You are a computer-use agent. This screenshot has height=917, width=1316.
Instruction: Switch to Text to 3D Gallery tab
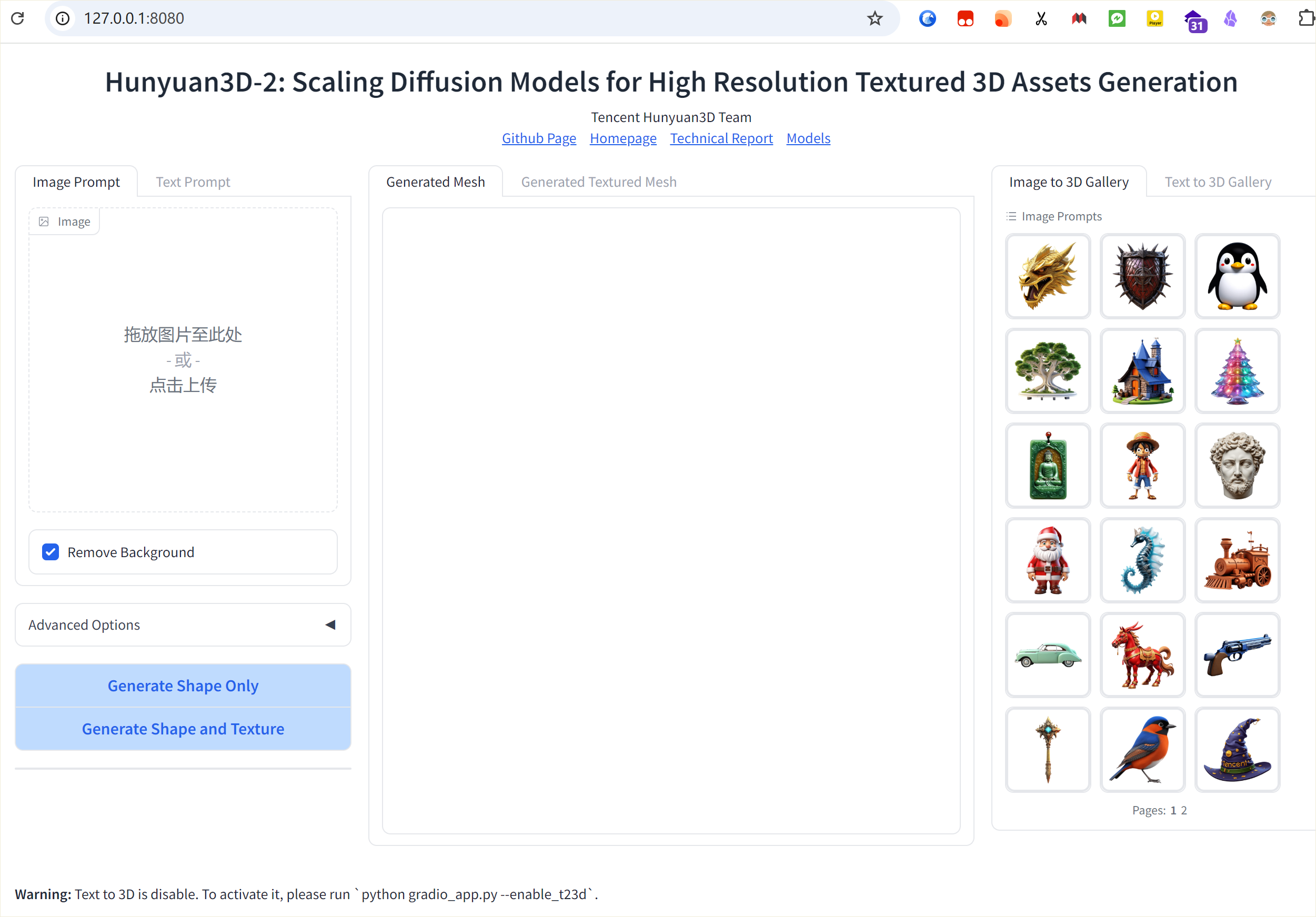click(x=1218, y=182)
